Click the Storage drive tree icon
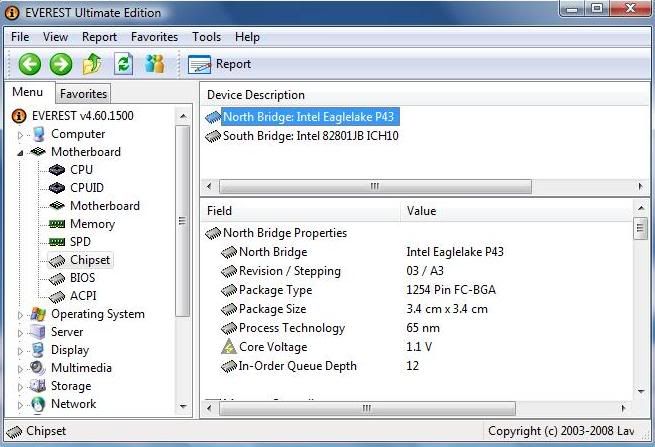The image size is (655, 447). click(38, 386)
